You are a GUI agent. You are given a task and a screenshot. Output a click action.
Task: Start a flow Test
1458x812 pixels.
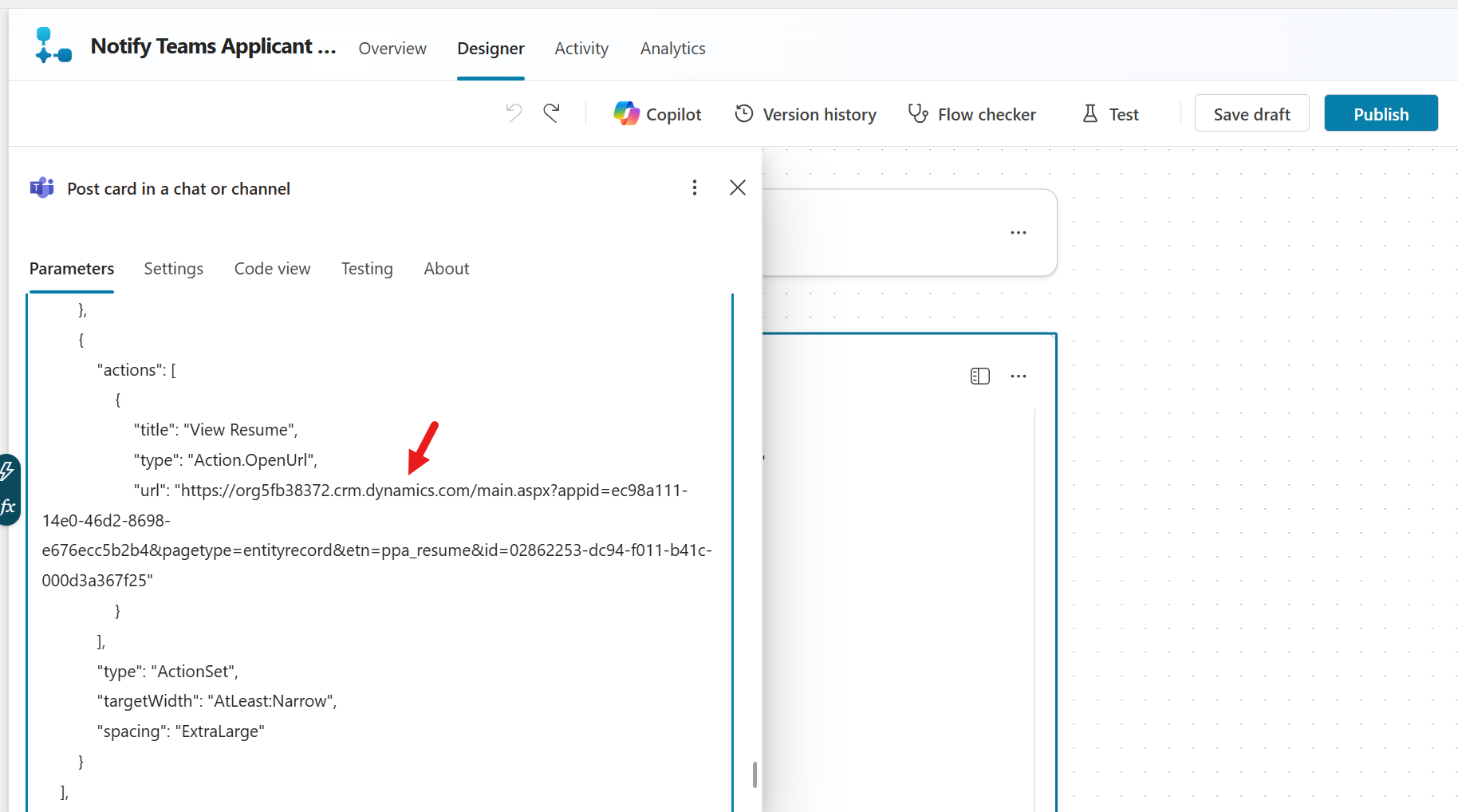1109,113
